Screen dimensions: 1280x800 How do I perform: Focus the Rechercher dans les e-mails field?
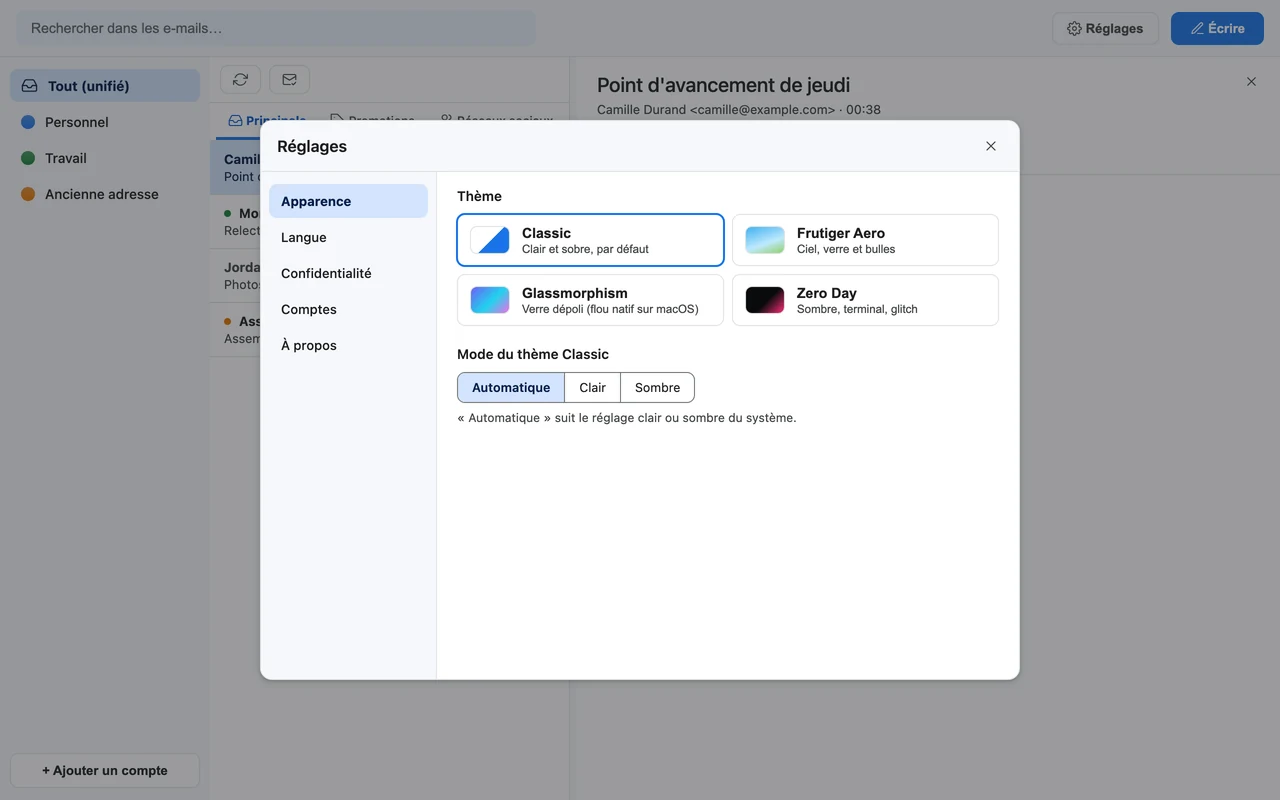(276, 28)
